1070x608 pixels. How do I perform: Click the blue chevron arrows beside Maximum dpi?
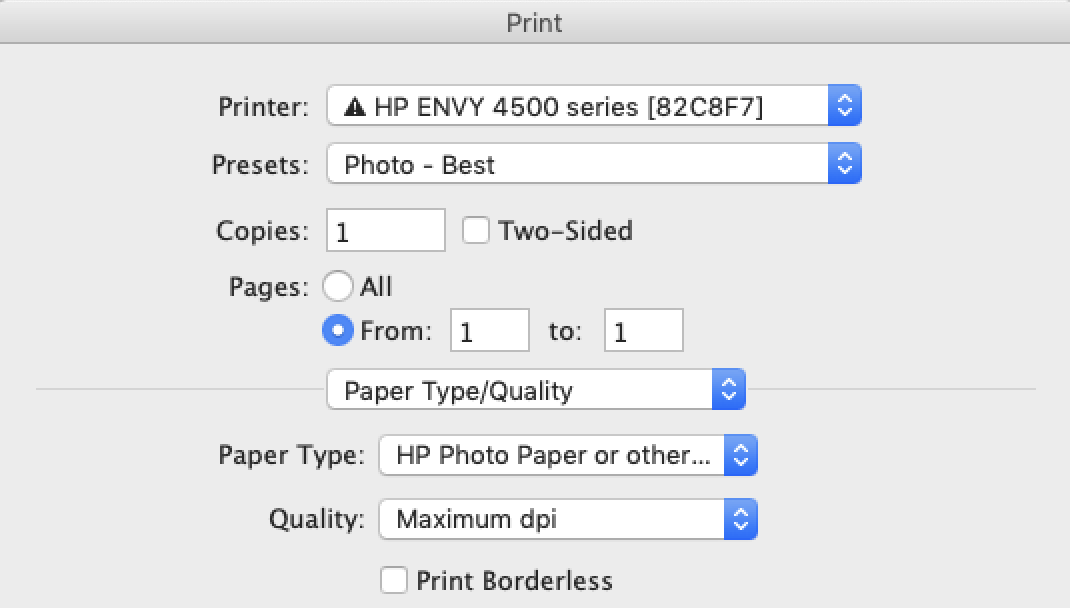[x=741, y=519]
